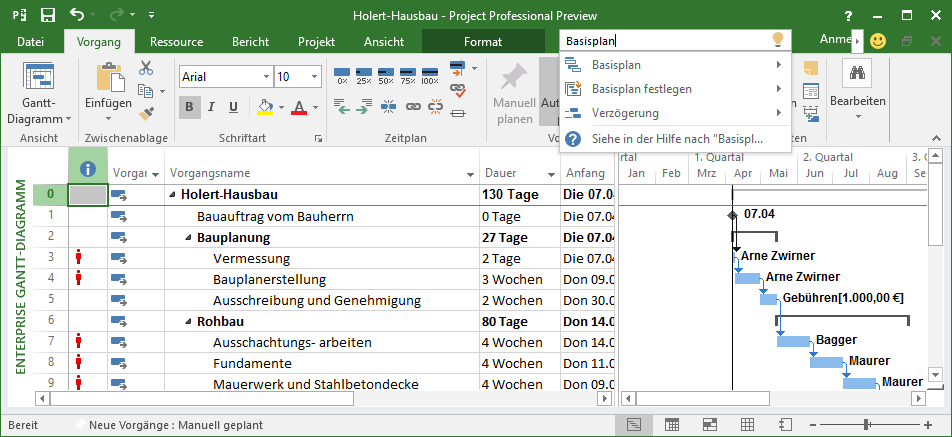The image size is (952, 437).
Task: Send feedback via the smiley icon
Action: (x=878, y=41)
